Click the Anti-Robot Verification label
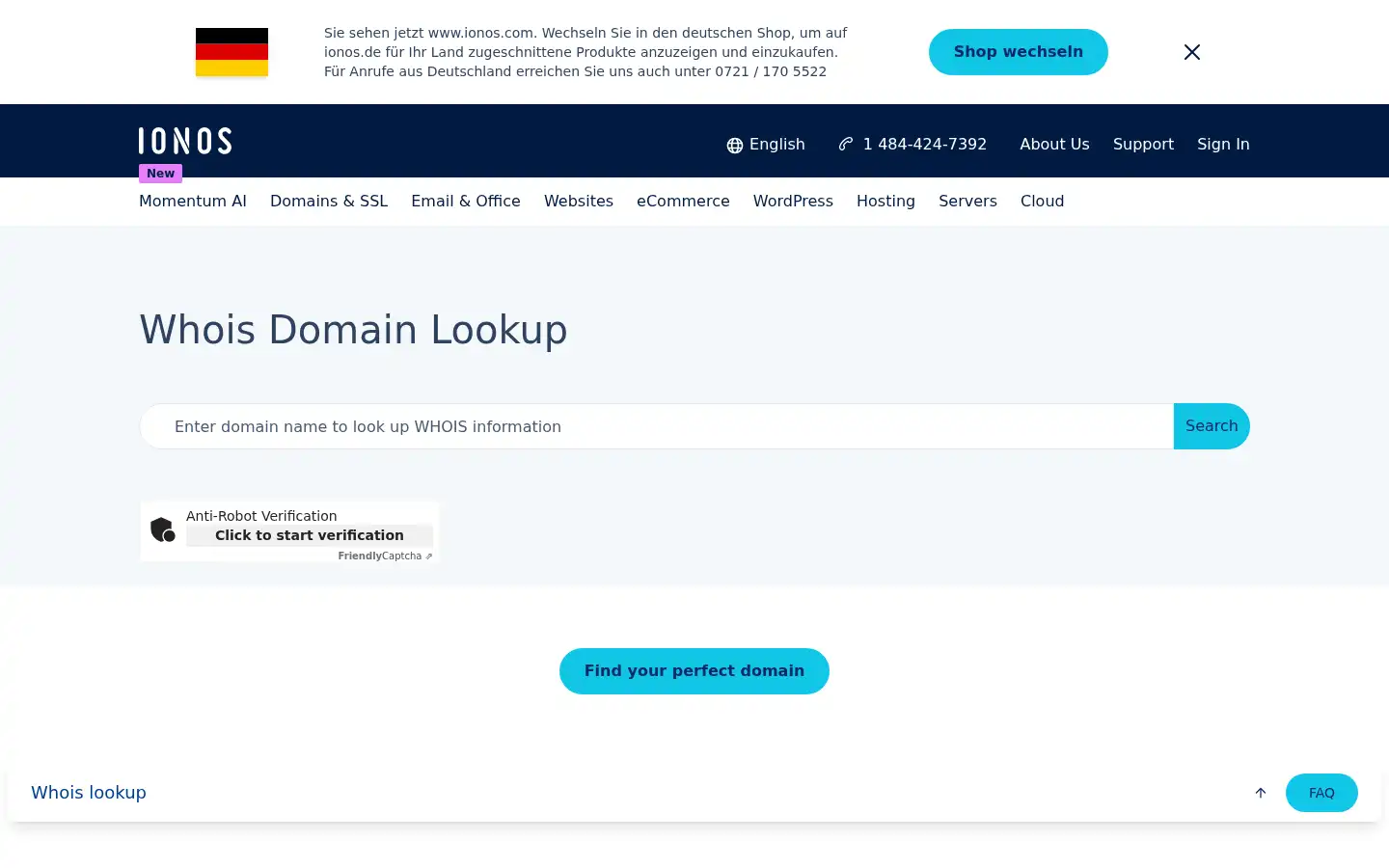 click(x=261, y=516)
